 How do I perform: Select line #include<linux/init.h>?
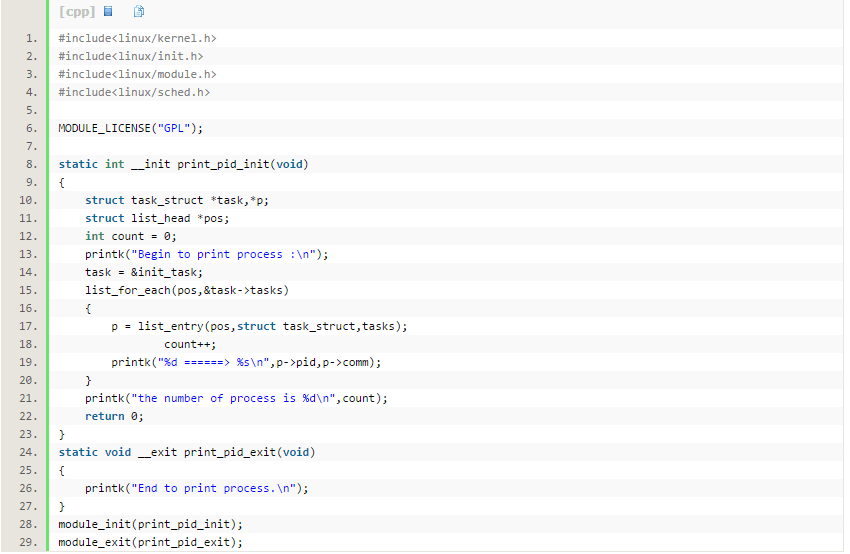[x=131, y=56]
